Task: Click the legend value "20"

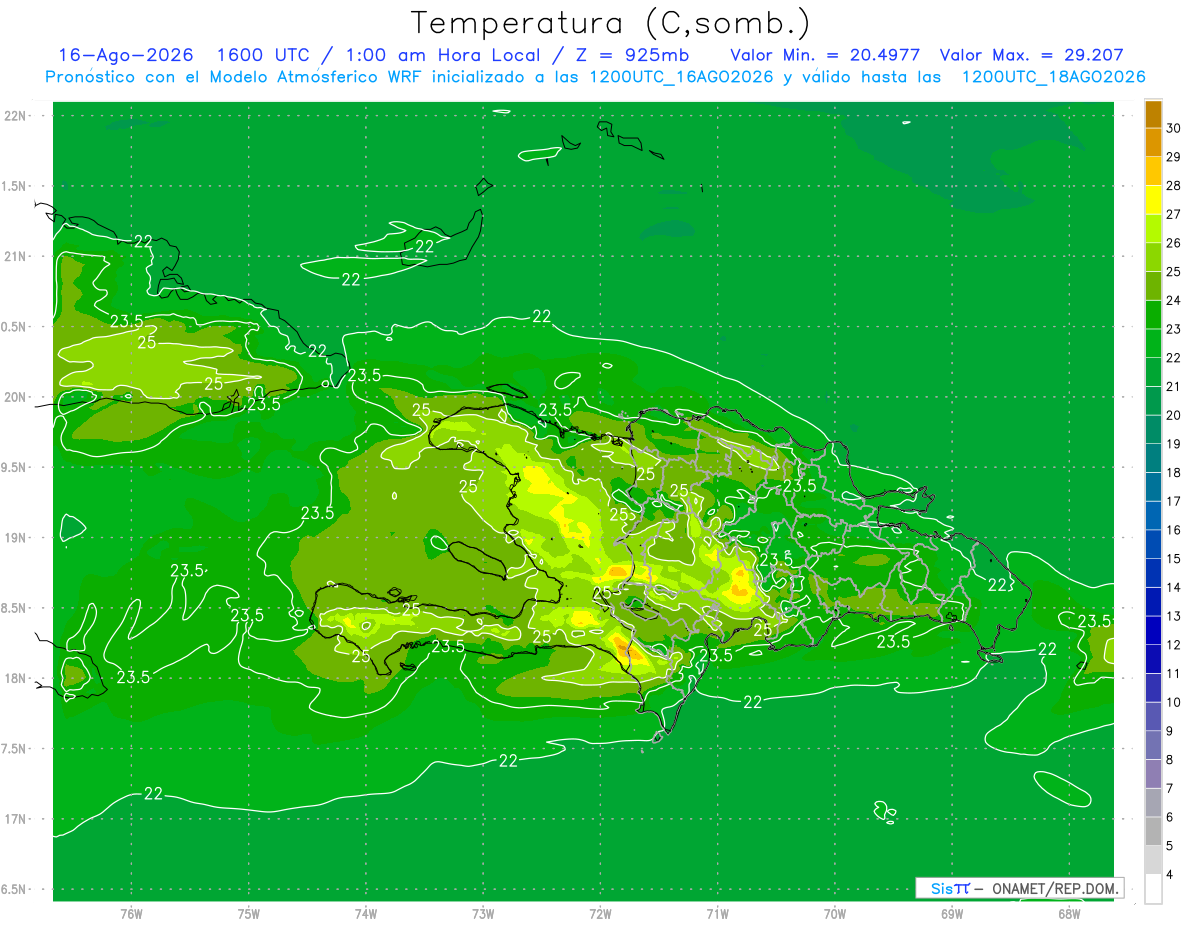Action: 1173,415
